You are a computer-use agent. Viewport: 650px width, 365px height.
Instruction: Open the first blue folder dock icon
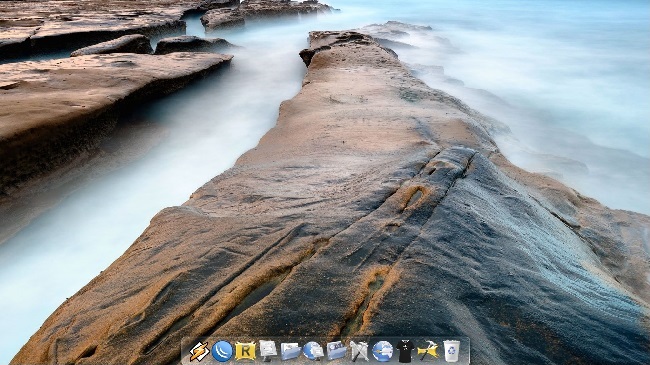coord(291,351)
